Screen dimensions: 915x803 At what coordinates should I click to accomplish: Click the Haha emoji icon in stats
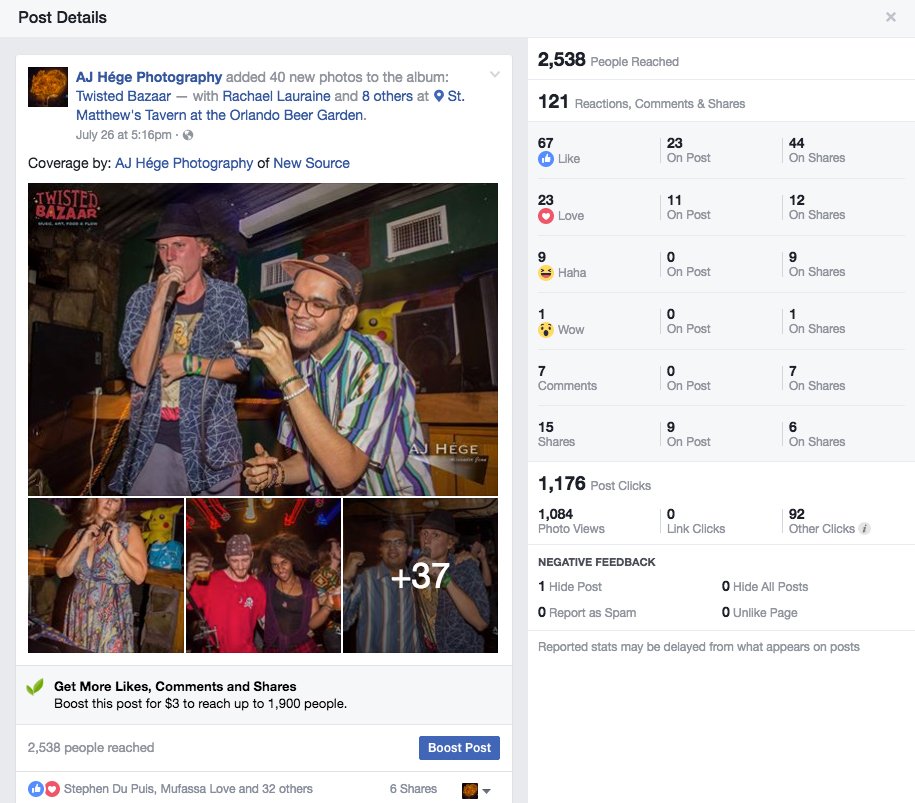[x=546, y=273]
